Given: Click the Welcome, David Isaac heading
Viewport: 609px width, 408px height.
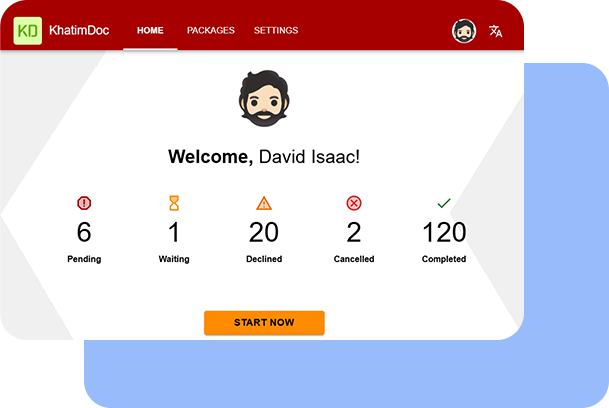Looking at the screenshot, I should click(x=264, y=157).
